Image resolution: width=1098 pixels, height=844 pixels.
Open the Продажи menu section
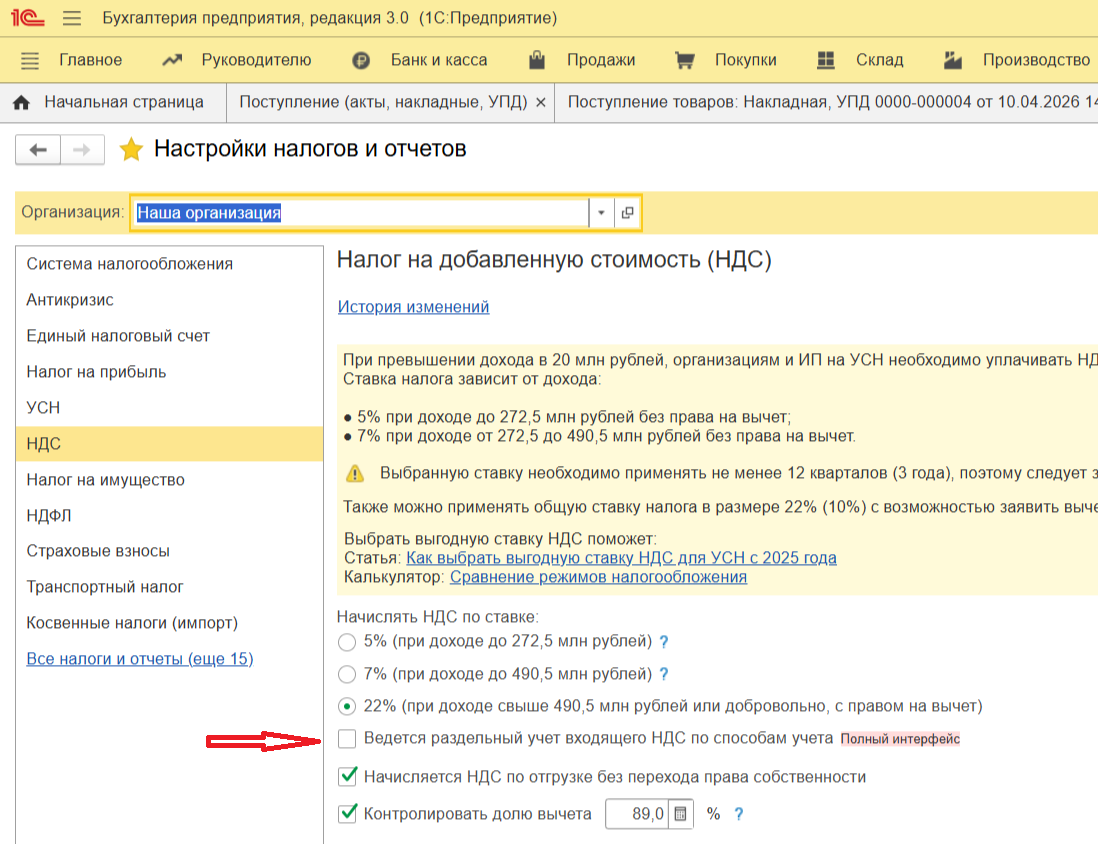coord(601,60)
